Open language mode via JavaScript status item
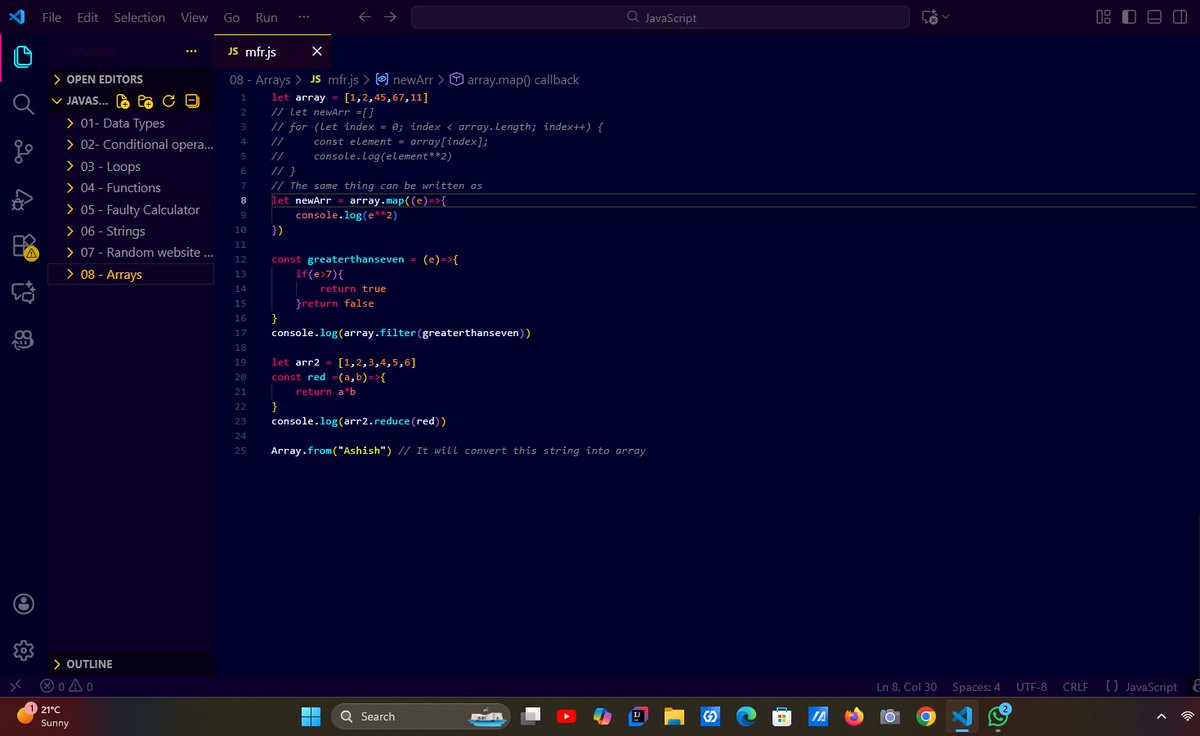Screen dimensions: 1200x736 point(1143,687)
